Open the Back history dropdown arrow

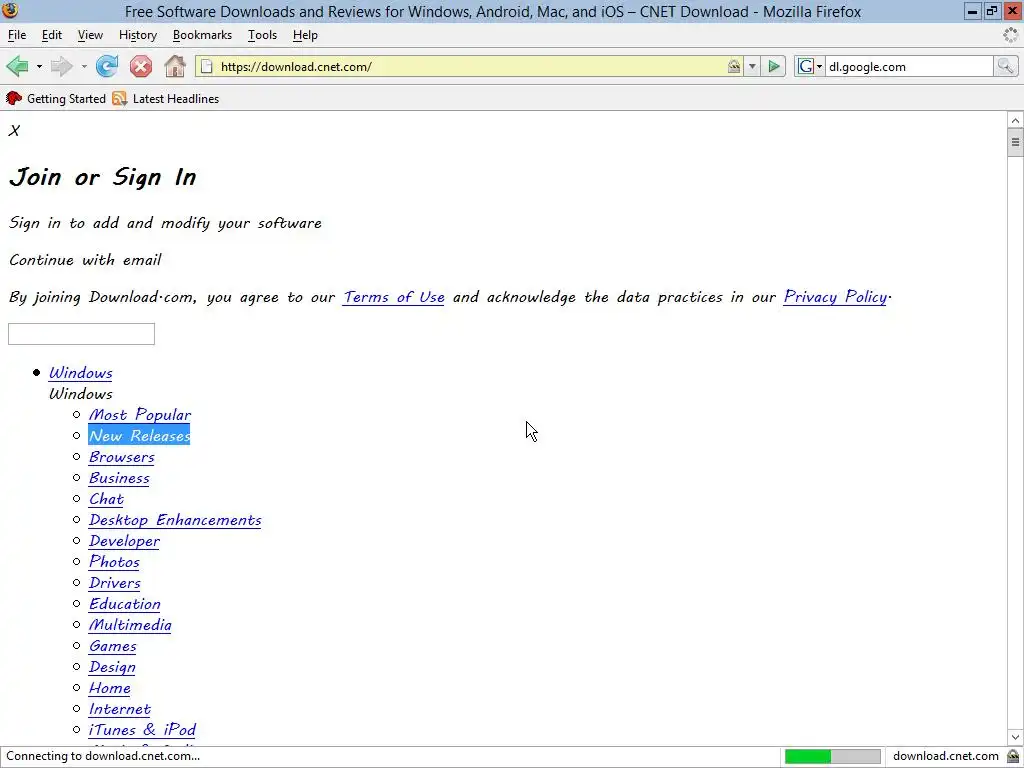(39, 67)
